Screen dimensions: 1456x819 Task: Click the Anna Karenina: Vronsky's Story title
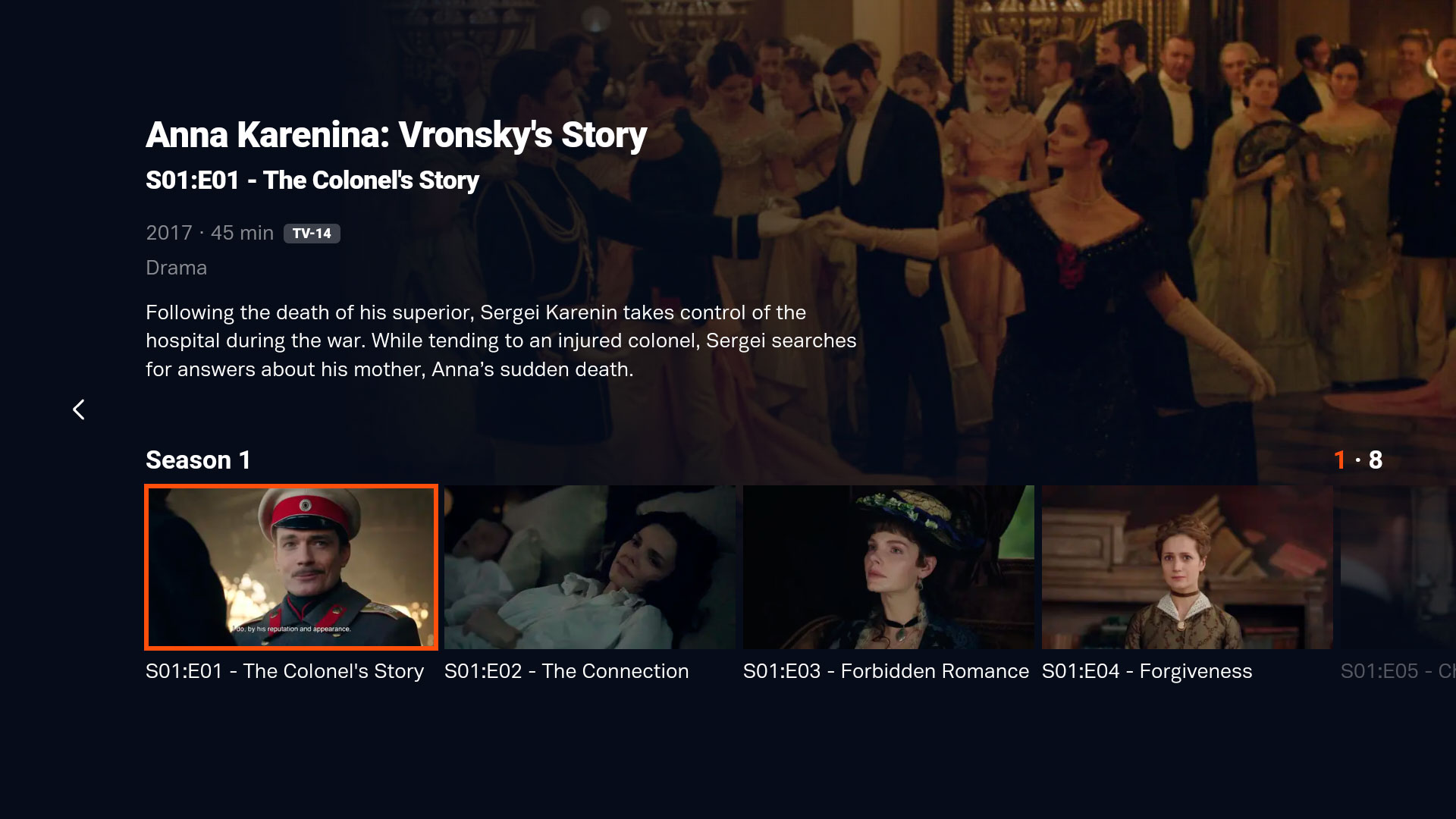[396, 136]
